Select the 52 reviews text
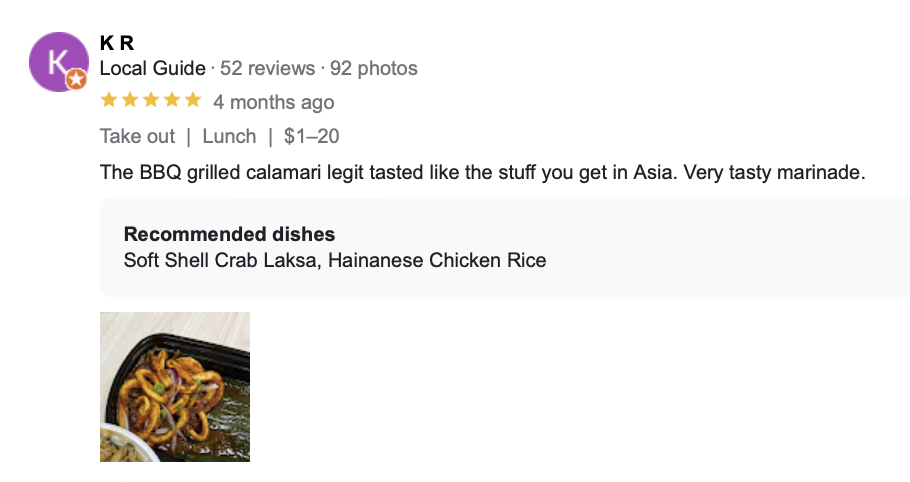 (266, 69)
